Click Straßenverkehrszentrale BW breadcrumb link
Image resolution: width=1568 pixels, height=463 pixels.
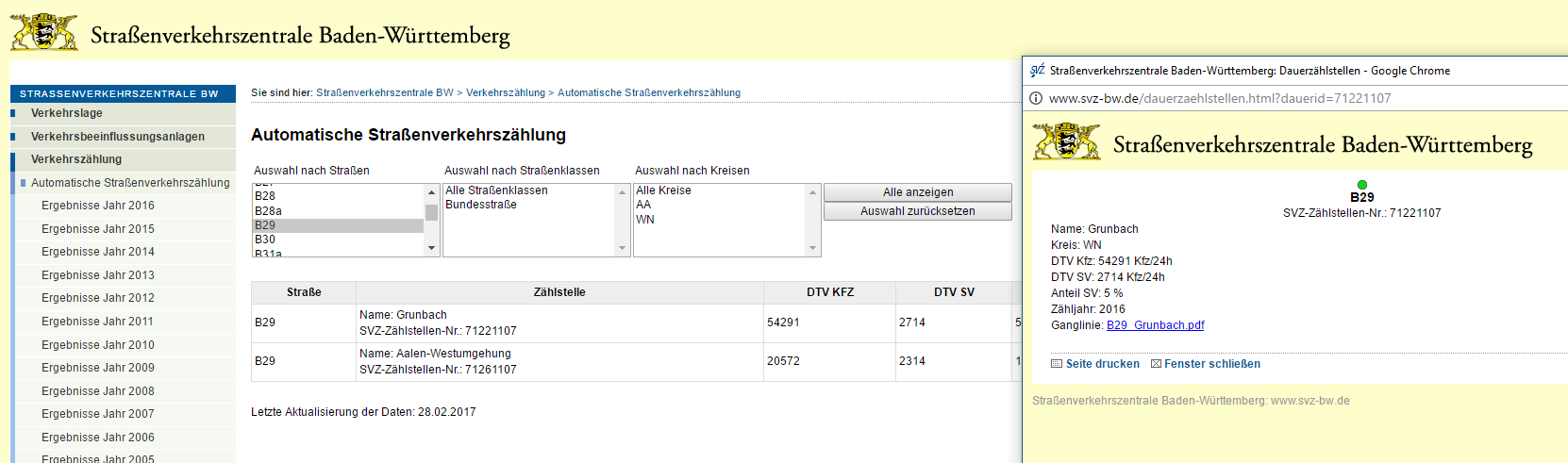coord(385,92)
